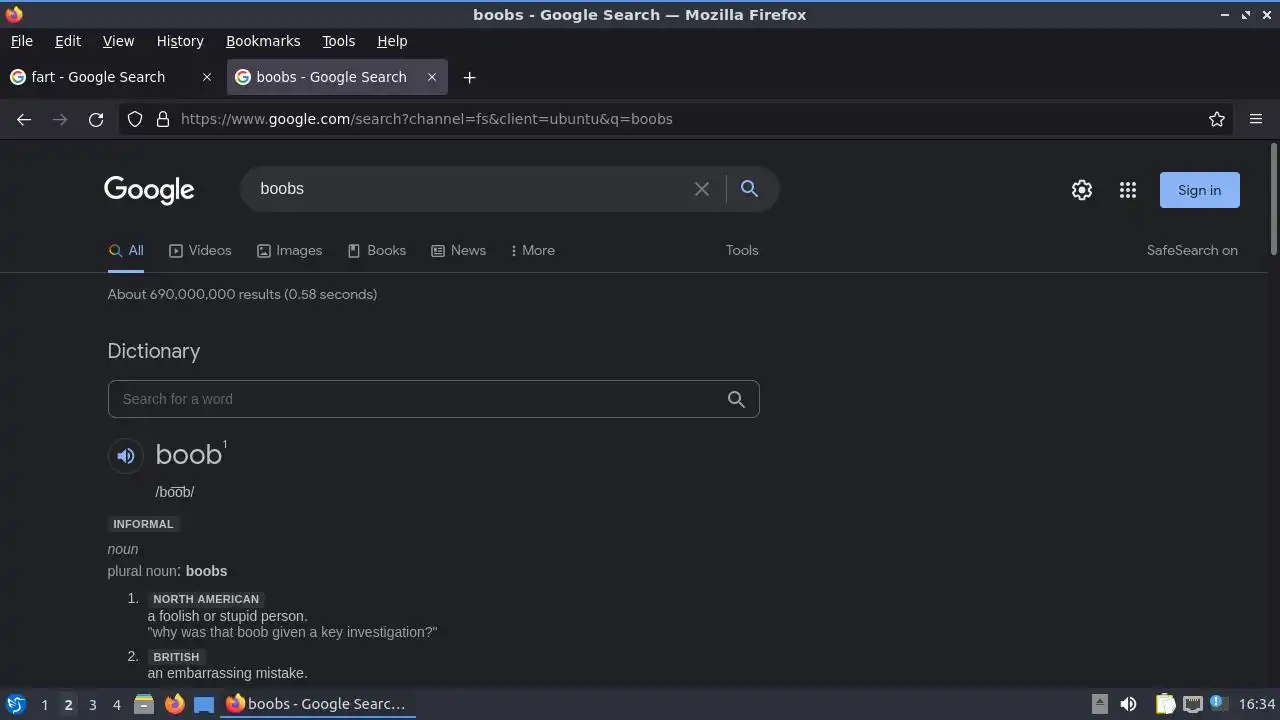This screenshot has width=1280, height=720.
Task: Open the notification tray icon
Action: pyautogui.click(x=1218, y=703)
